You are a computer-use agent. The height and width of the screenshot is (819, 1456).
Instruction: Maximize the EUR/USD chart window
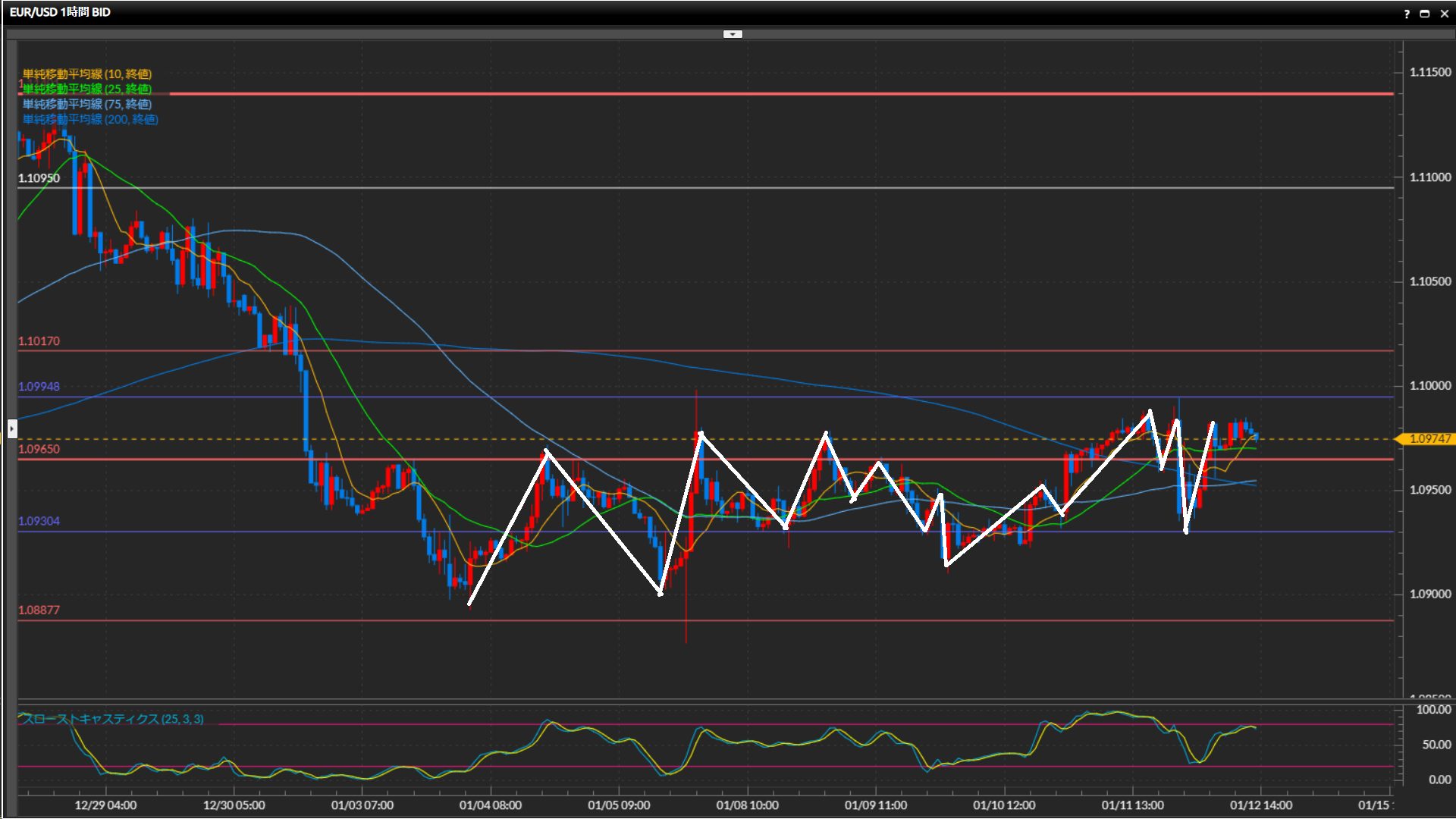coord(1425,14)
